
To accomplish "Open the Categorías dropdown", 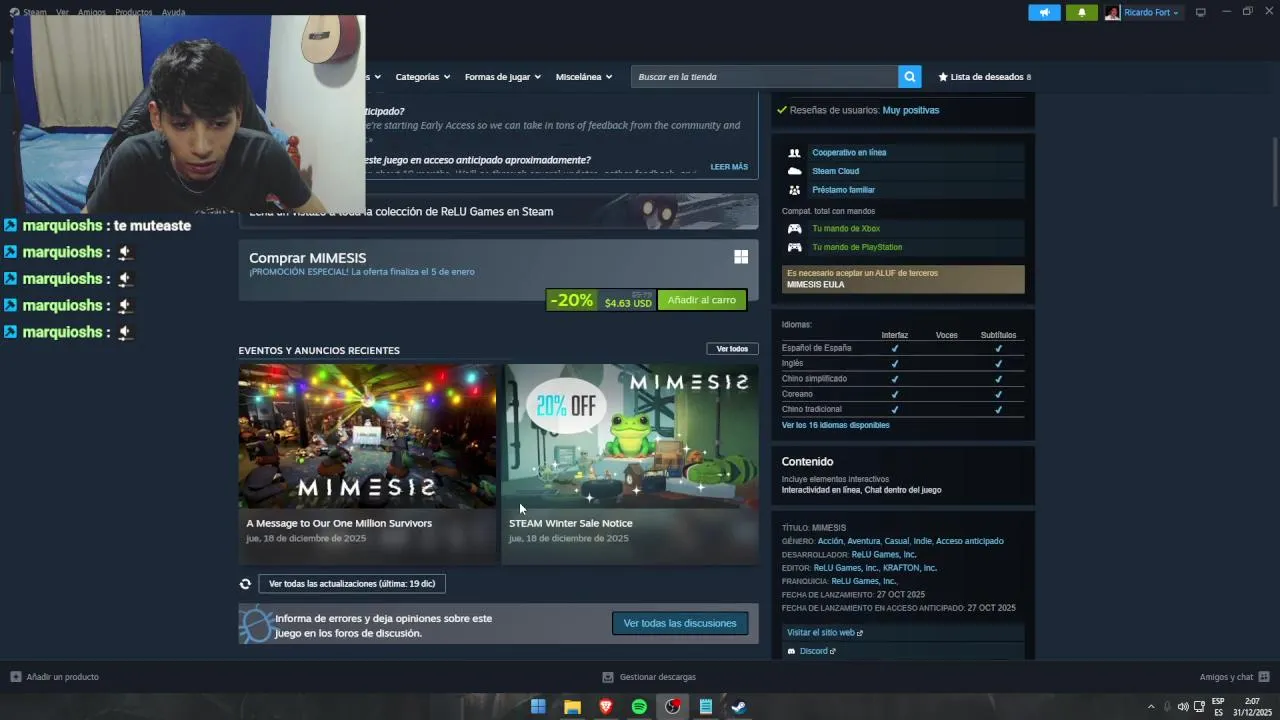I will tap(422, 77).
